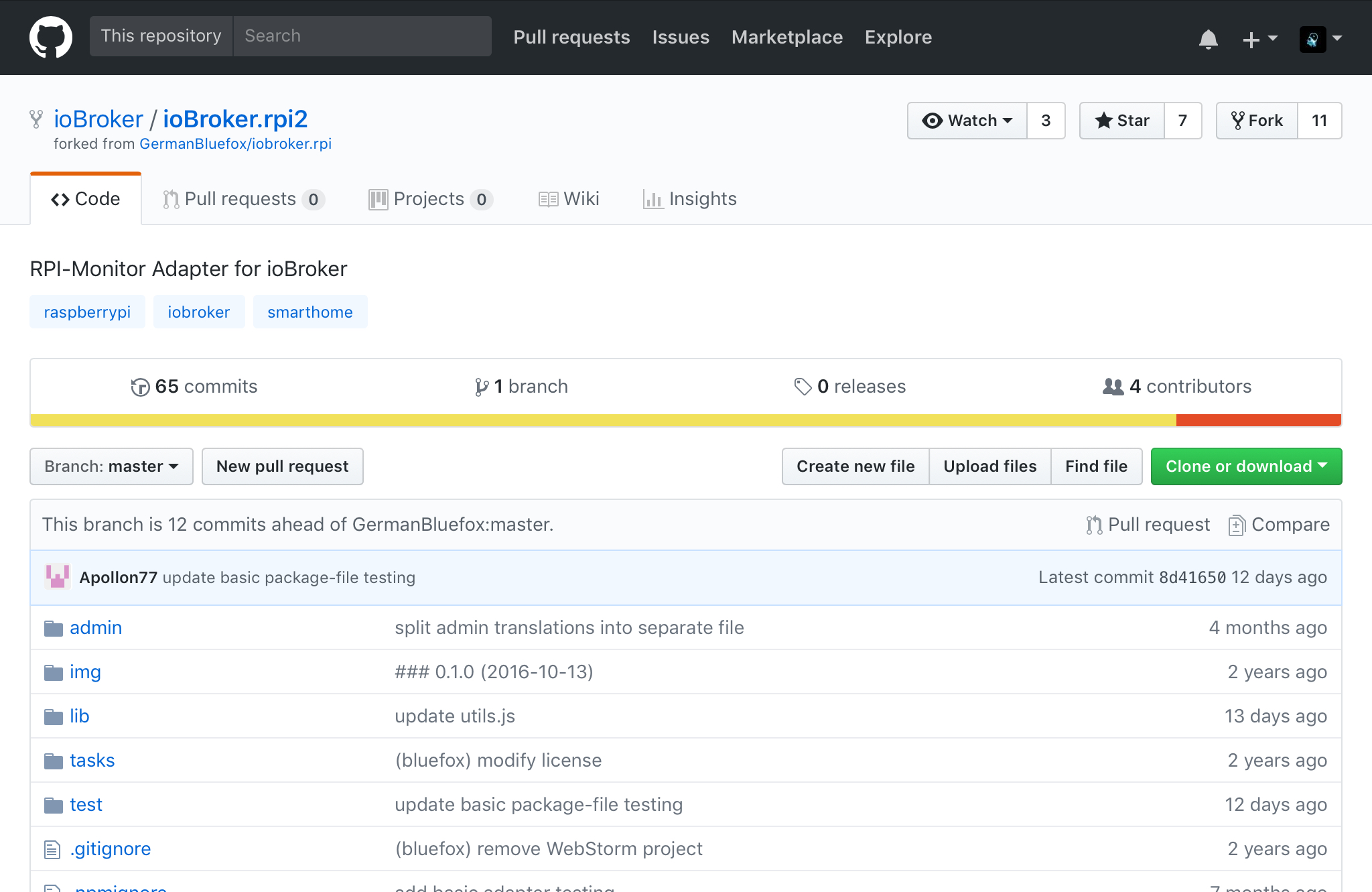Expand Clone or download menu
1372x892 pixels.
pos(1246,466)
